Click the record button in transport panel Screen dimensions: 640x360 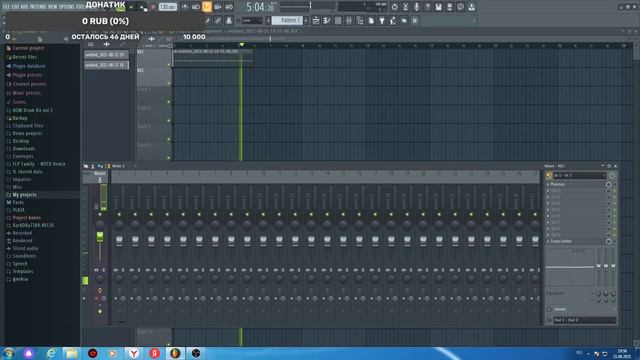[153, 7]
